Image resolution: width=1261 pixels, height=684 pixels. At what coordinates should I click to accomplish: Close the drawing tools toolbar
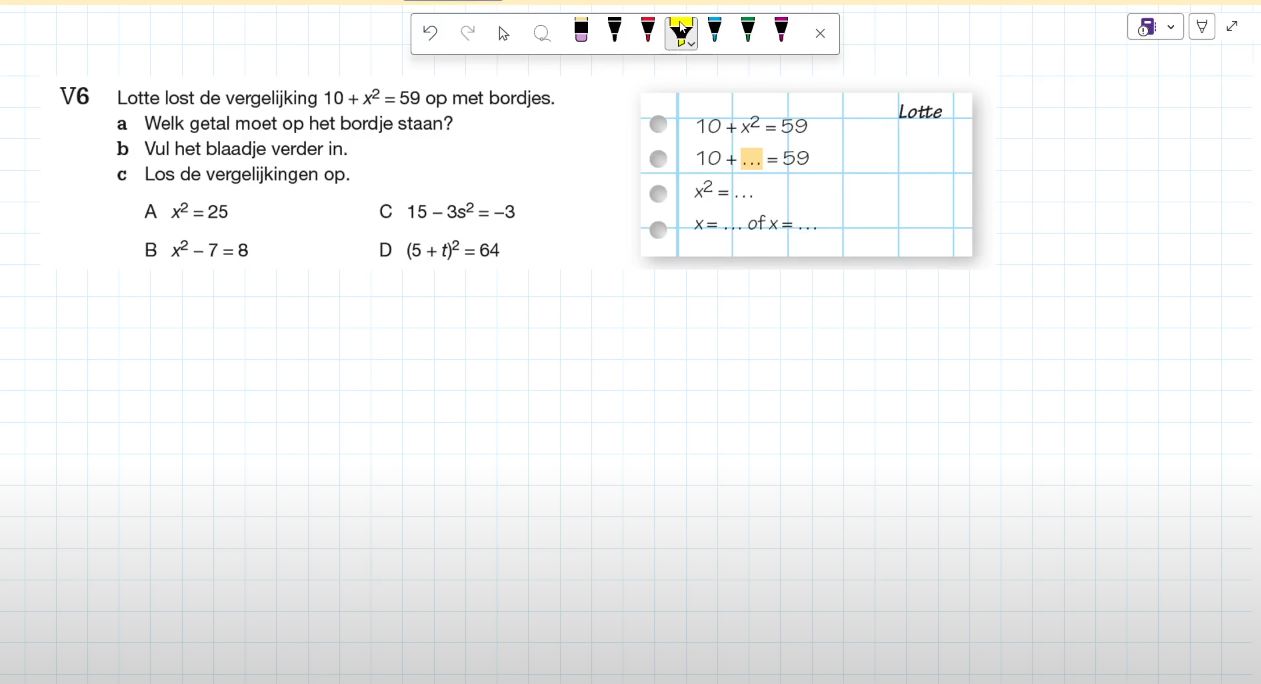tap(820, 34)
